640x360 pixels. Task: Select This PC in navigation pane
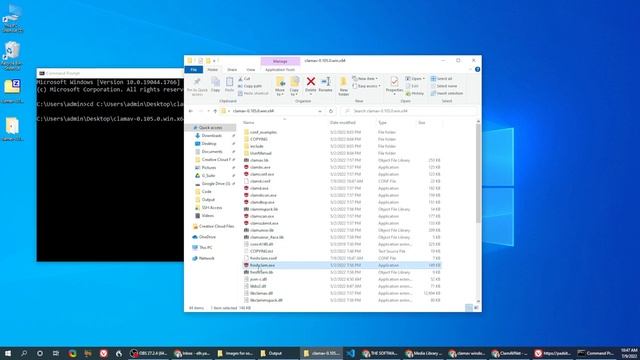206,247
